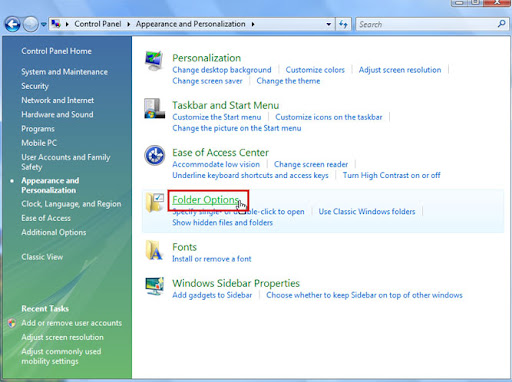Open the recent pages dropdown beside Forward

(44, 24)
